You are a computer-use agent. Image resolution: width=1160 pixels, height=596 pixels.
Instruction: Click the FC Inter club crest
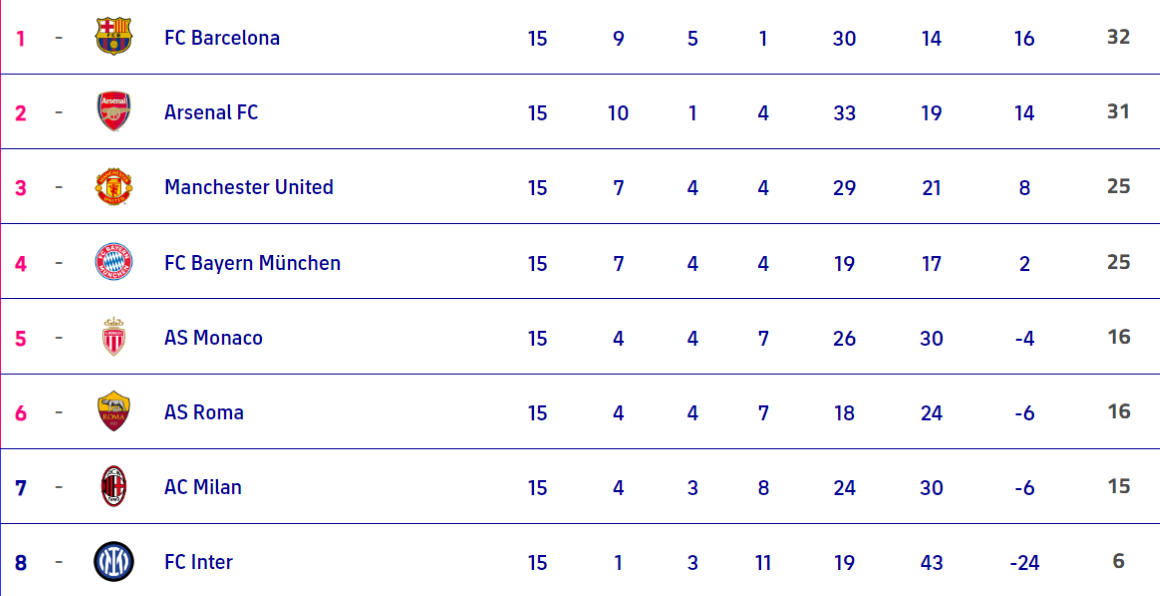point(113,562)
